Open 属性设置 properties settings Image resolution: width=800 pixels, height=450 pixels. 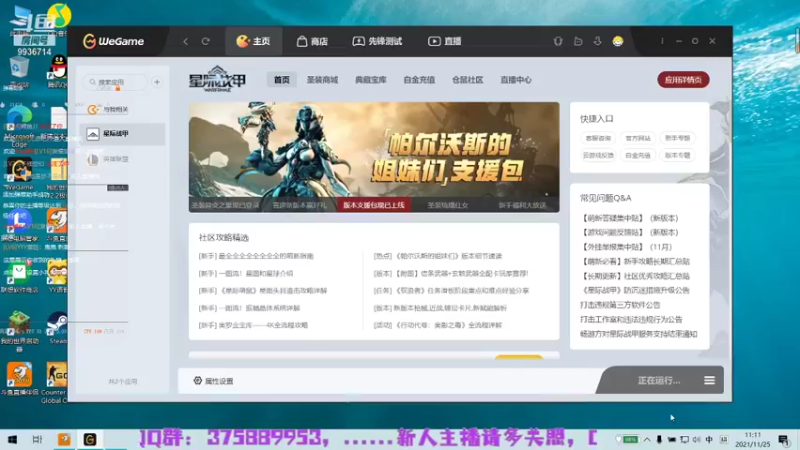[x=213, y=381]
